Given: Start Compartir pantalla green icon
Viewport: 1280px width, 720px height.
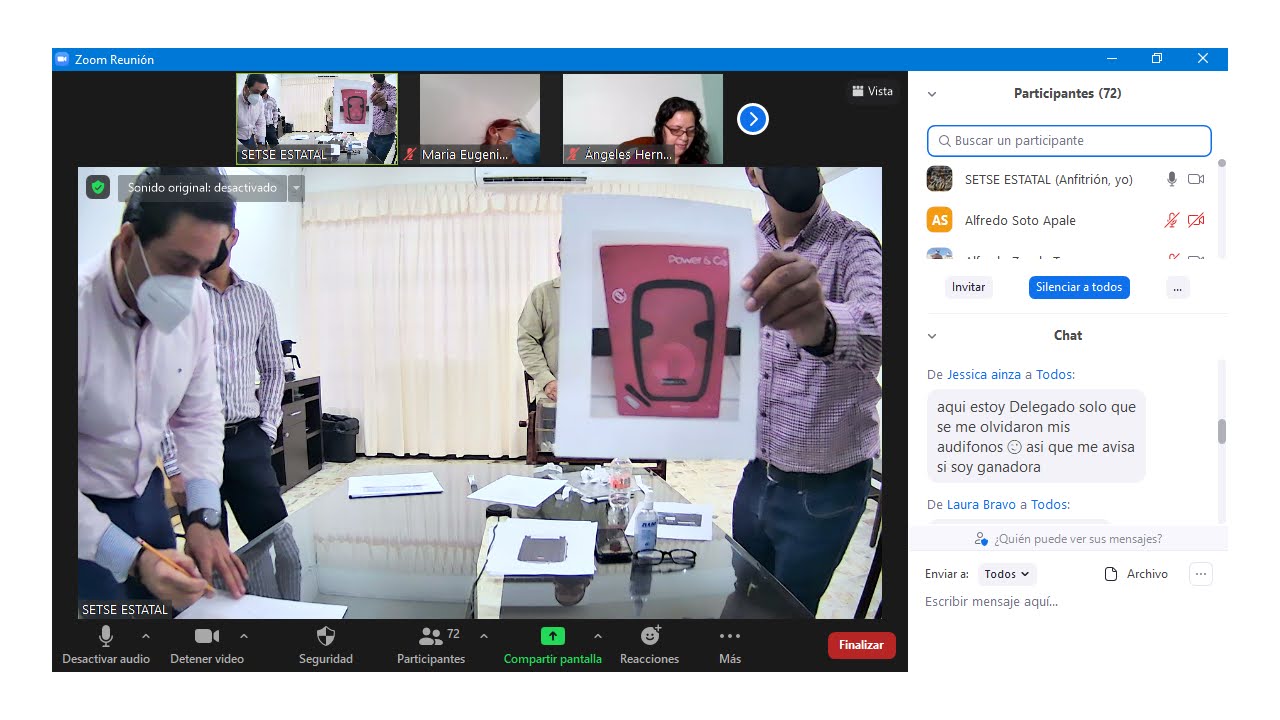Looking at the screenshot, I should (x=552, y=636).
